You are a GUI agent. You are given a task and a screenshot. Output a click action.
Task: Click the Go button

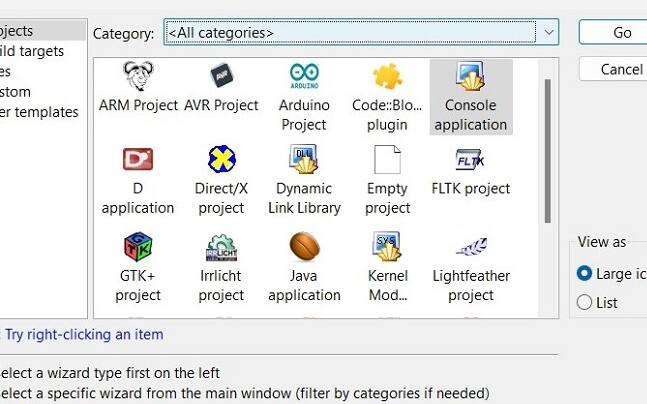(x=613, y=32)
